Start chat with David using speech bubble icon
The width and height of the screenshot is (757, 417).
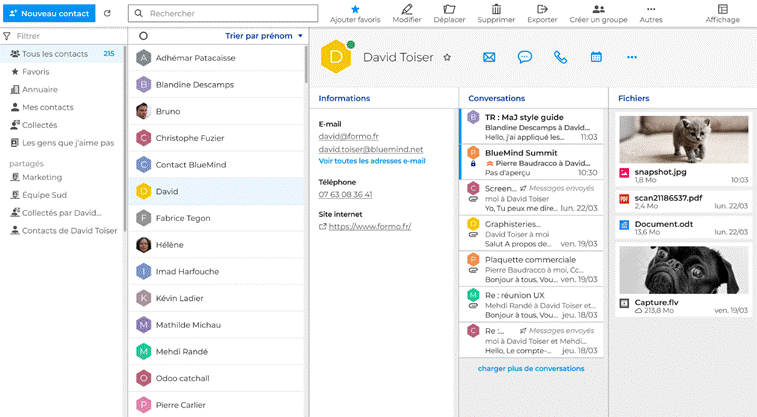click(x=524, y=57)
